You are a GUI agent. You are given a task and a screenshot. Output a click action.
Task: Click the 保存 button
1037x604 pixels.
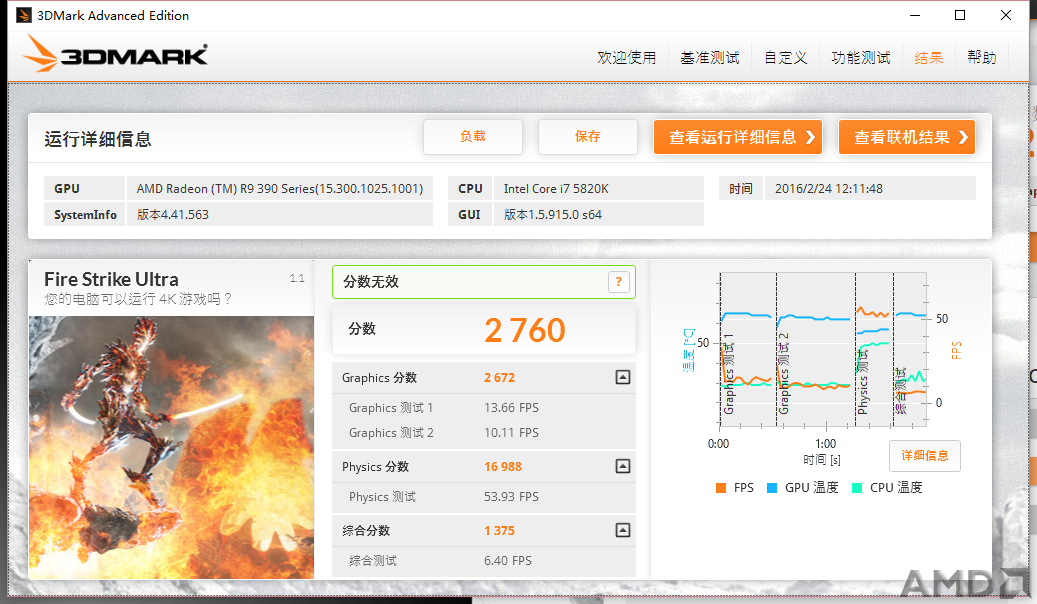(x=587, y=137)
